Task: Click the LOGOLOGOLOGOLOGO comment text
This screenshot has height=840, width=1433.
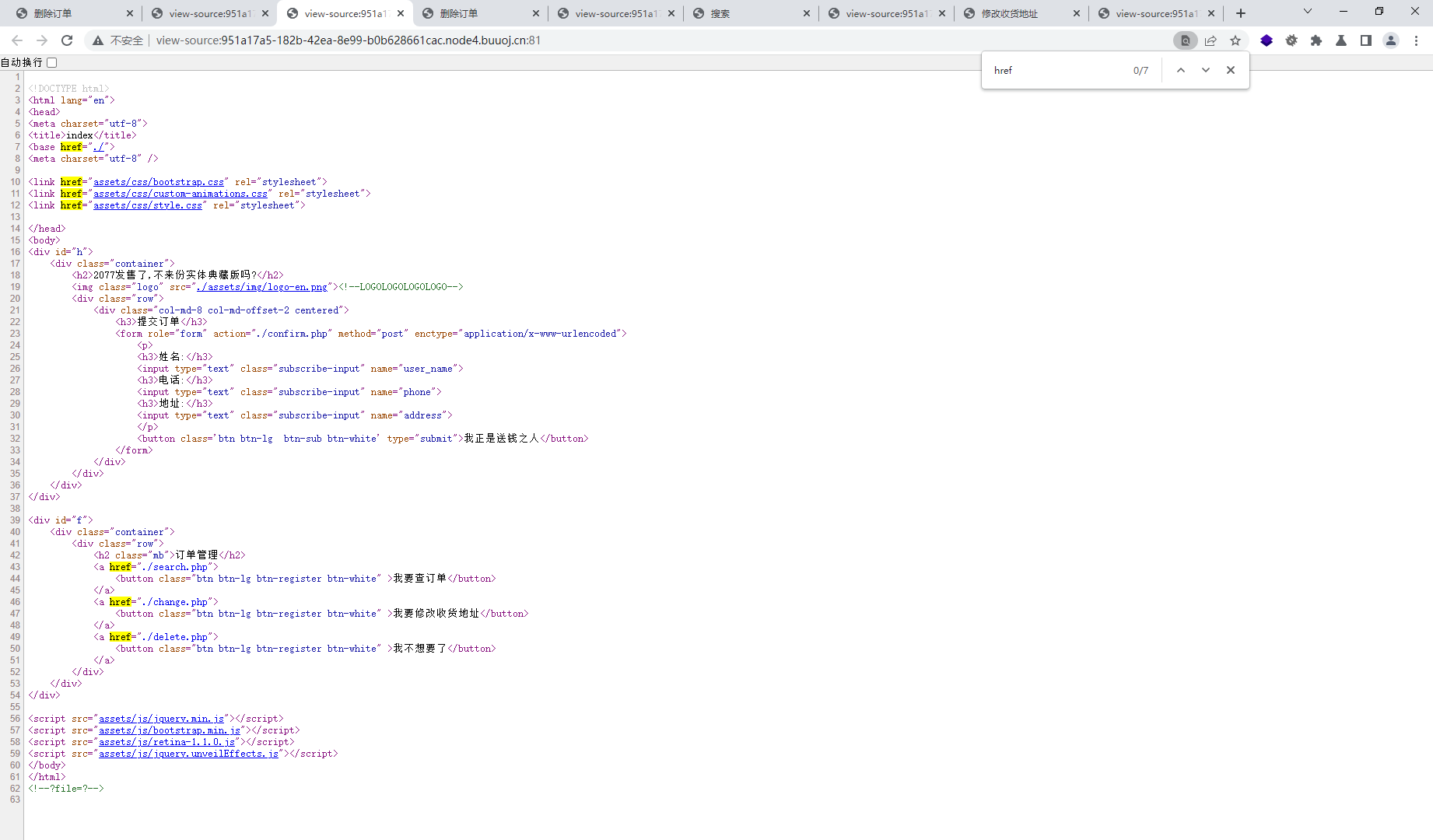Action: 401,287
